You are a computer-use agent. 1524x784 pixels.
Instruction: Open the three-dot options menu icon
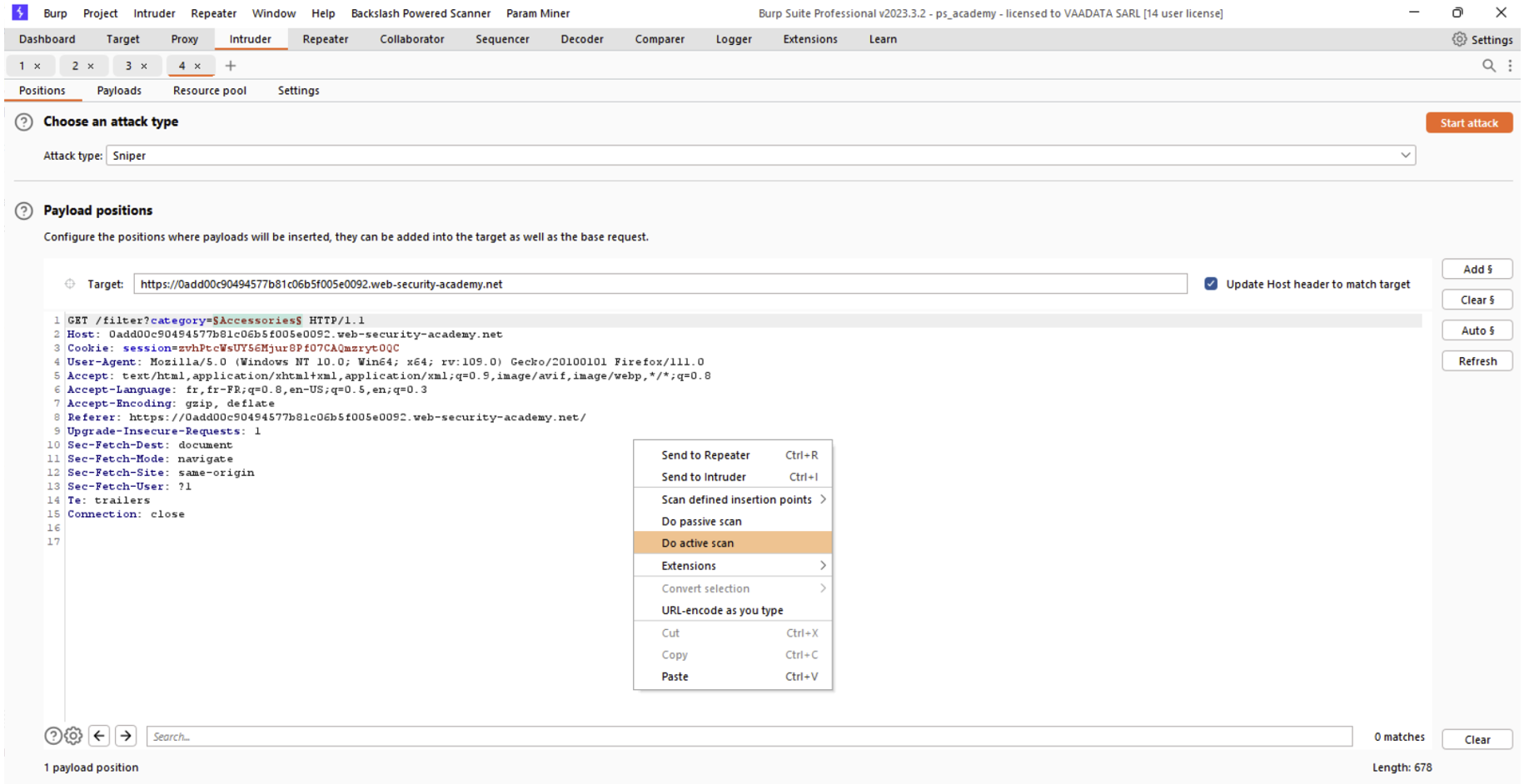1510,66
